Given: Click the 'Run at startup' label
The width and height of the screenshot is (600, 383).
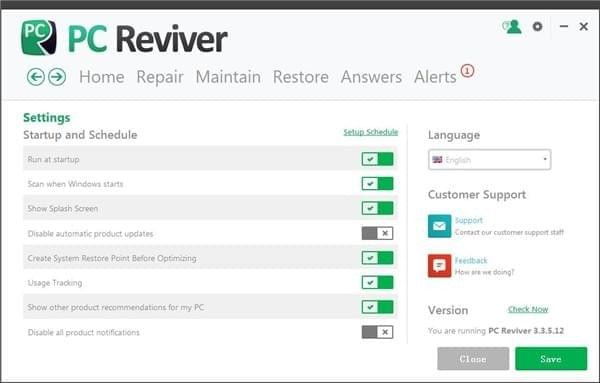Looking at the screenshot, I should 54,160.
